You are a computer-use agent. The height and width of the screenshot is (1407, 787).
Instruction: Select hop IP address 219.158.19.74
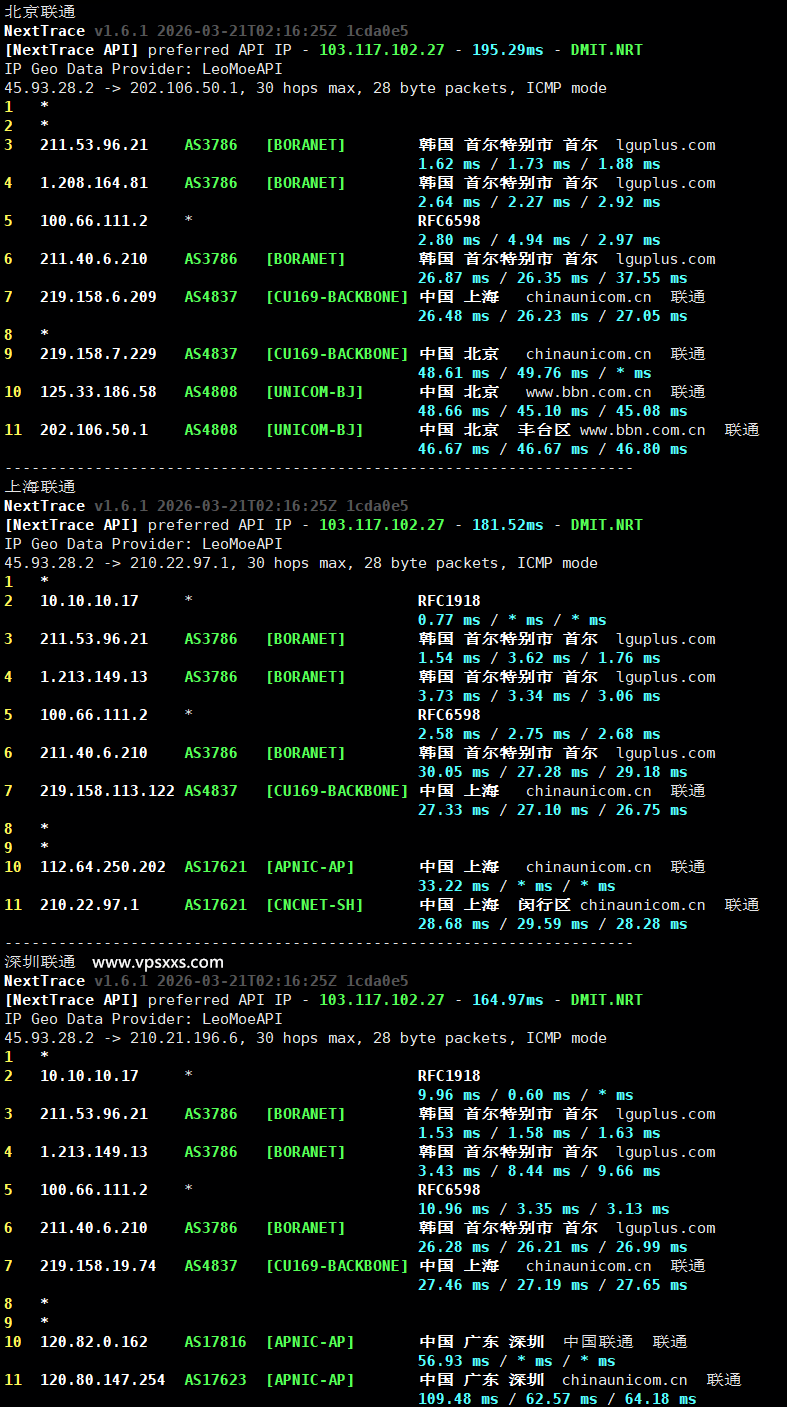pyautogui.click(x=98, y=1266)
